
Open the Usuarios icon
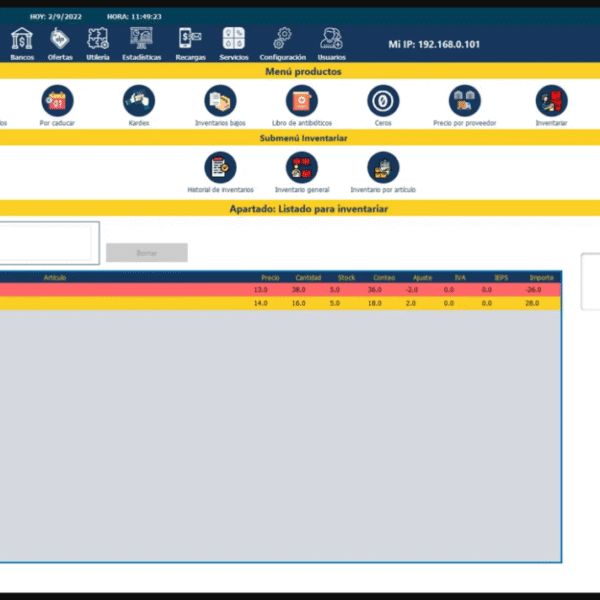[x=331, y=39]
